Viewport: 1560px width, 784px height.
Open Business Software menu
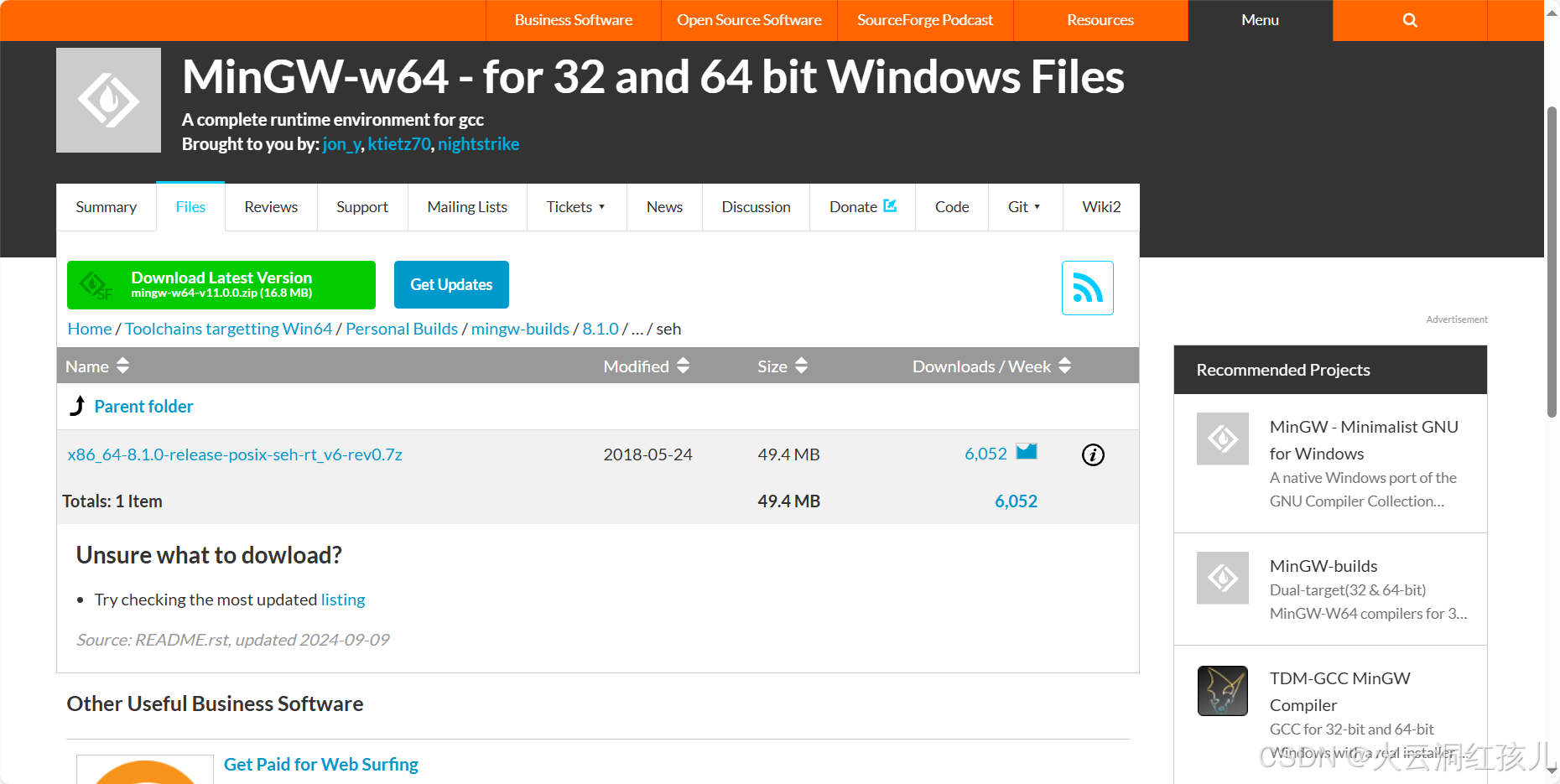[574, 20]
